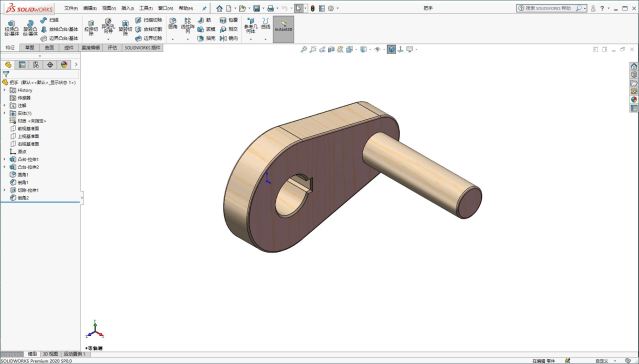Open the 曲线 curves tool
Image resolution: width=639 pixels, height=364 pixels.
pos(266,24)
